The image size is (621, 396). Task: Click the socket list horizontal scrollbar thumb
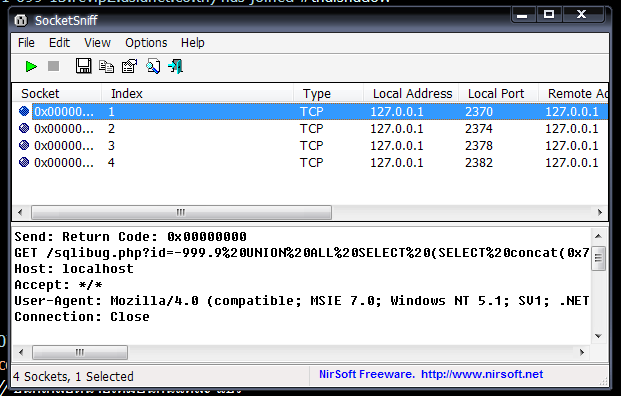[181, 212]
